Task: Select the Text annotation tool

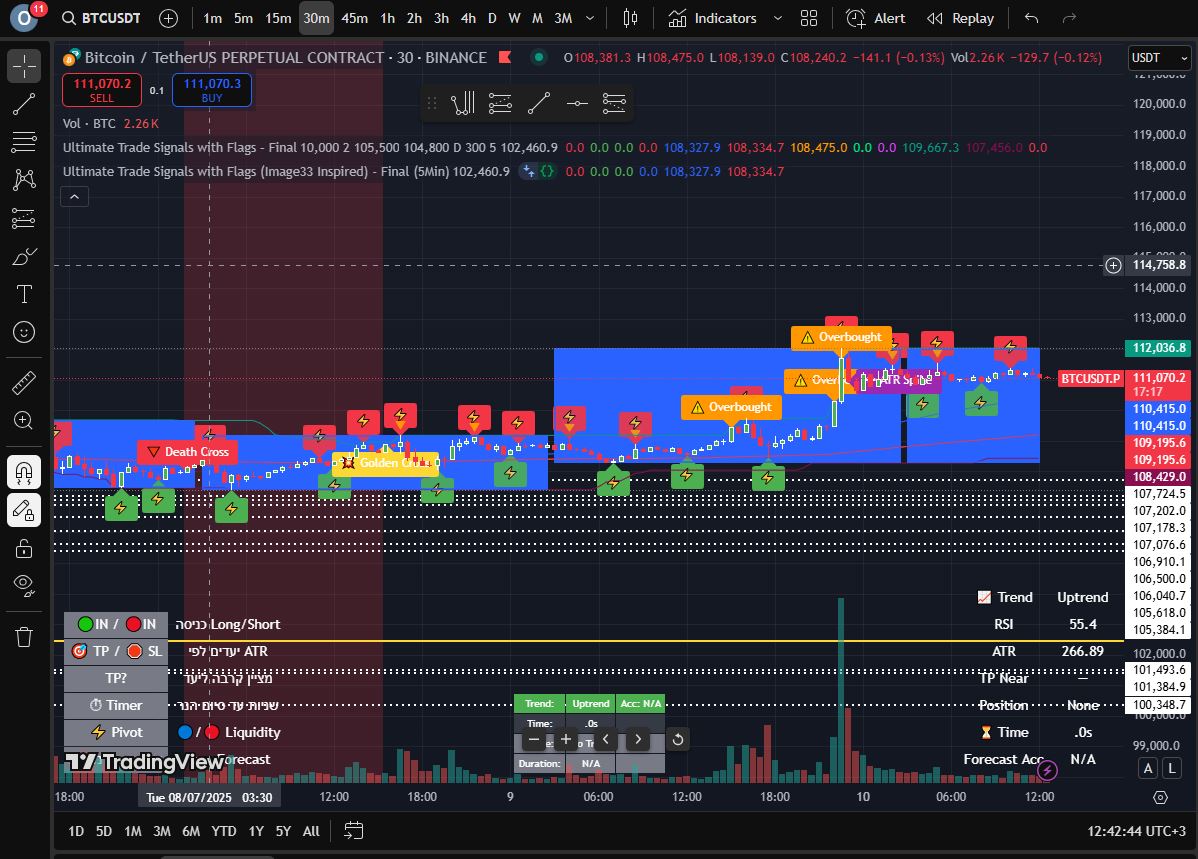Action: [x=24, y=294]
